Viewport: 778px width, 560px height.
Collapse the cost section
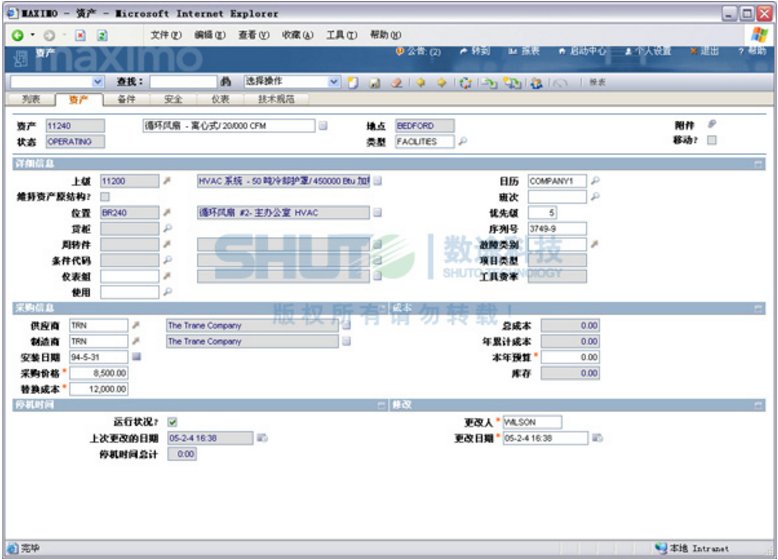[x=758, y=309]
